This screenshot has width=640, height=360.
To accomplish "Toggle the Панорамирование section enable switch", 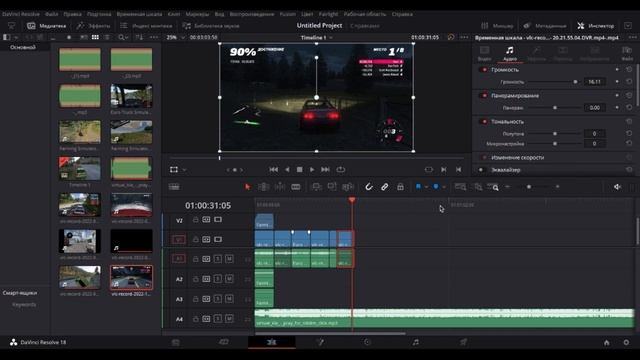I will 484,96.
